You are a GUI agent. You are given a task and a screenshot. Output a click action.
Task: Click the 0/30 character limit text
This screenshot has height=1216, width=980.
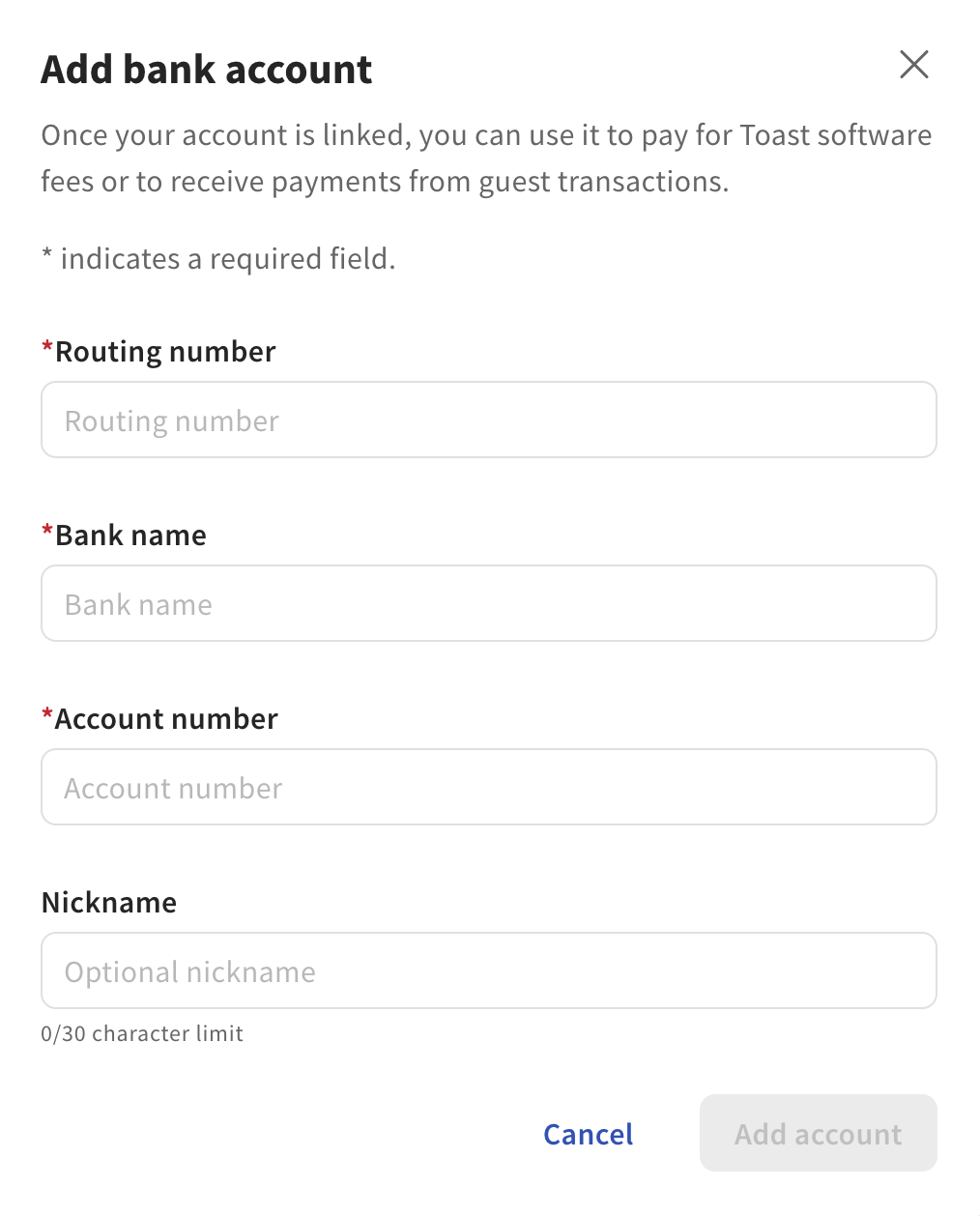click(x=141, y=1033)
